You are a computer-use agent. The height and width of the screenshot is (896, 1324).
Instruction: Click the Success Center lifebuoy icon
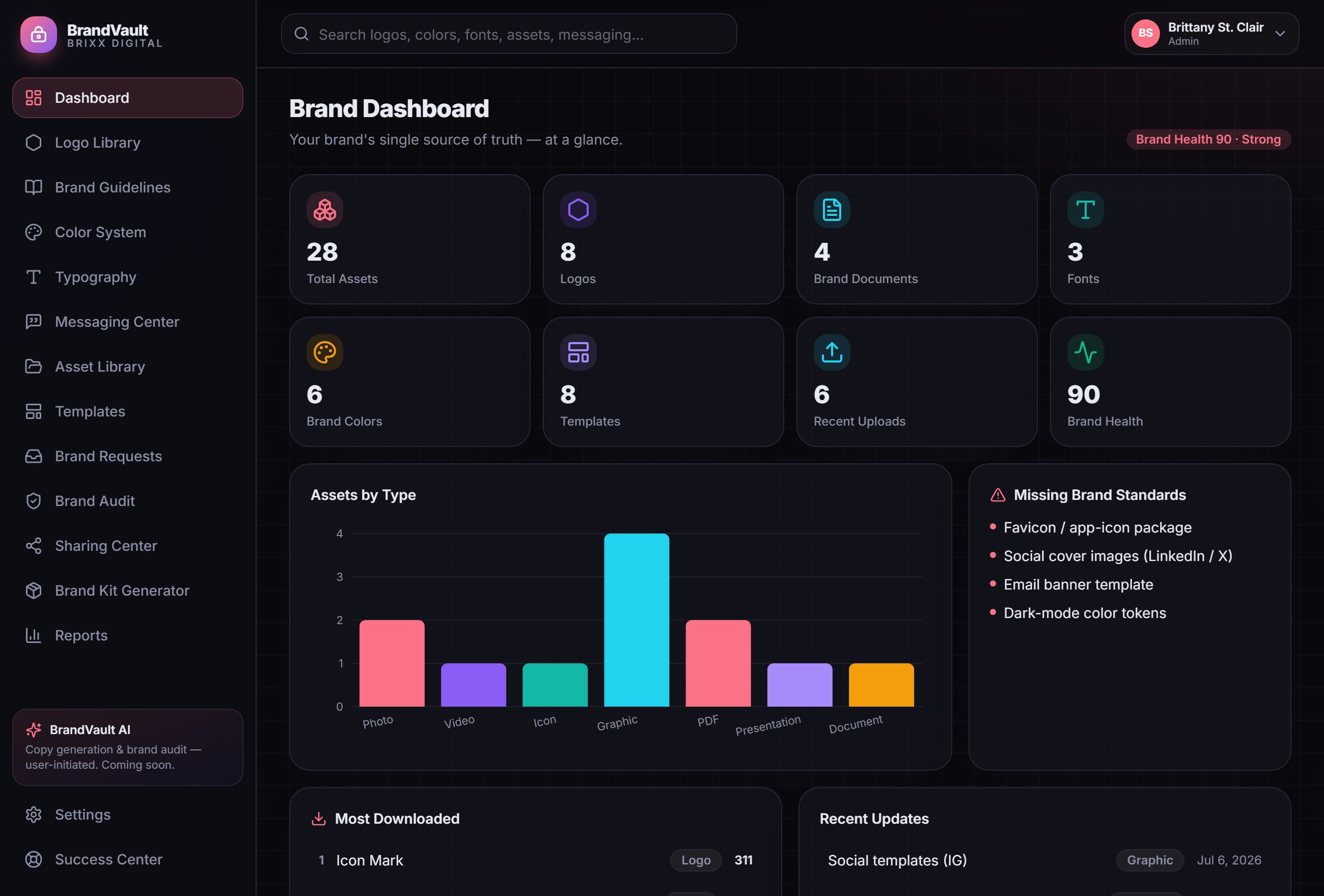coord(34,859)
